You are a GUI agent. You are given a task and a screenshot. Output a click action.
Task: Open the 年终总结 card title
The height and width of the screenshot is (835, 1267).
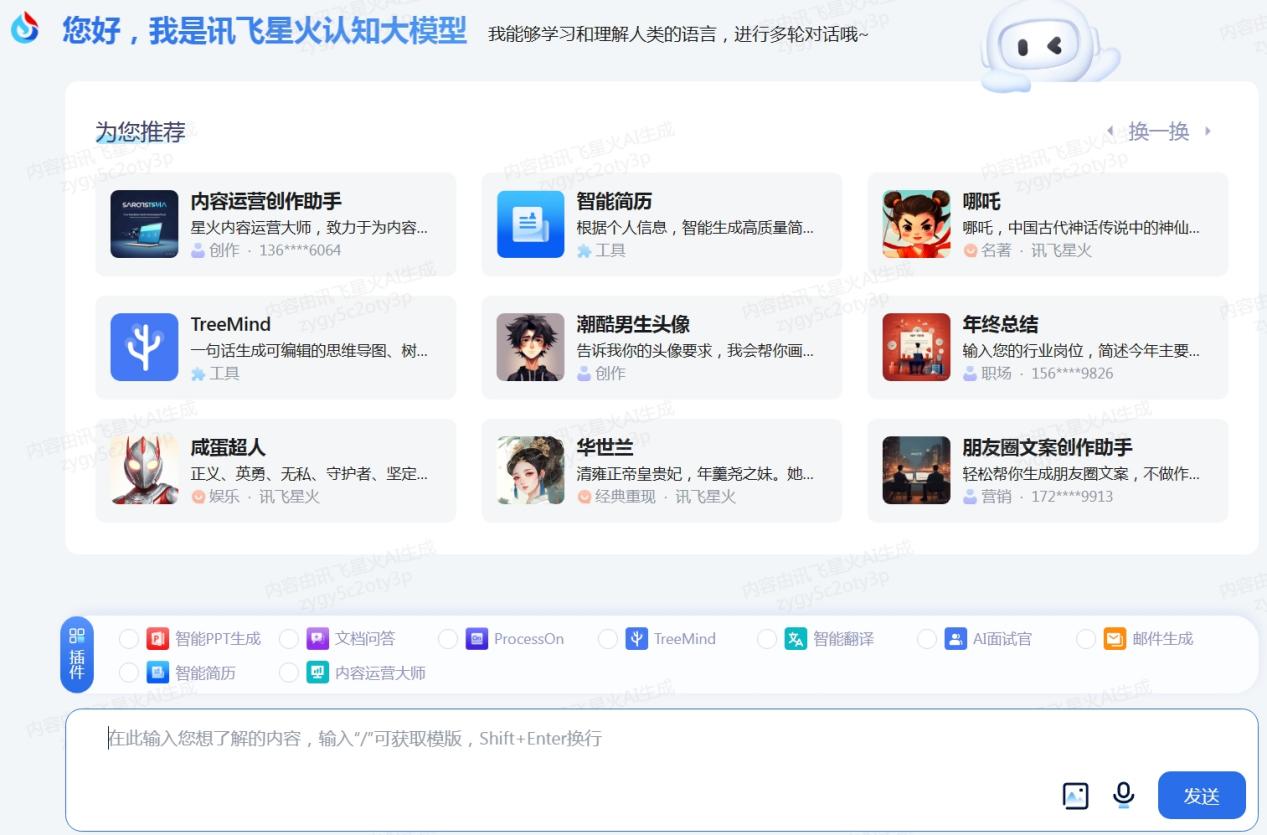pyautogui.click(x=1000, y=325)
